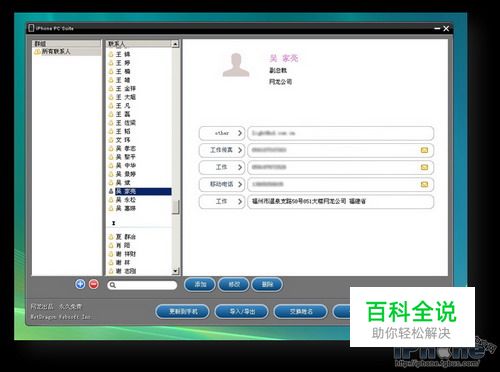Image resolution: width=500 pixels, height=372 pixels.
Task: Open the 'other' field type dropdown
Action: pos(222,133)
